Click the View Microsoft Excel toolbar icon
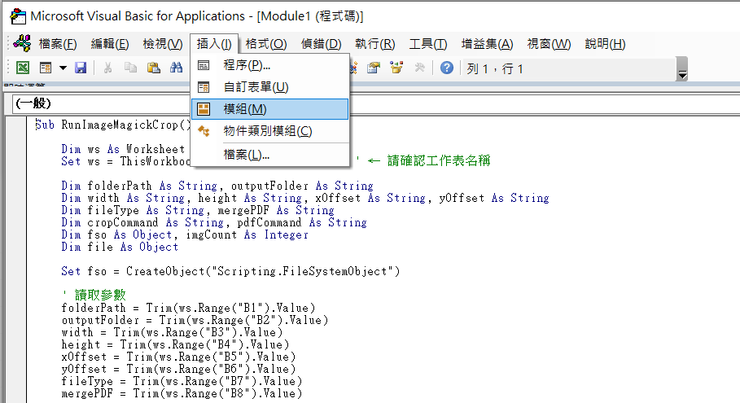 pyautogui.click(x=22, y=68)
